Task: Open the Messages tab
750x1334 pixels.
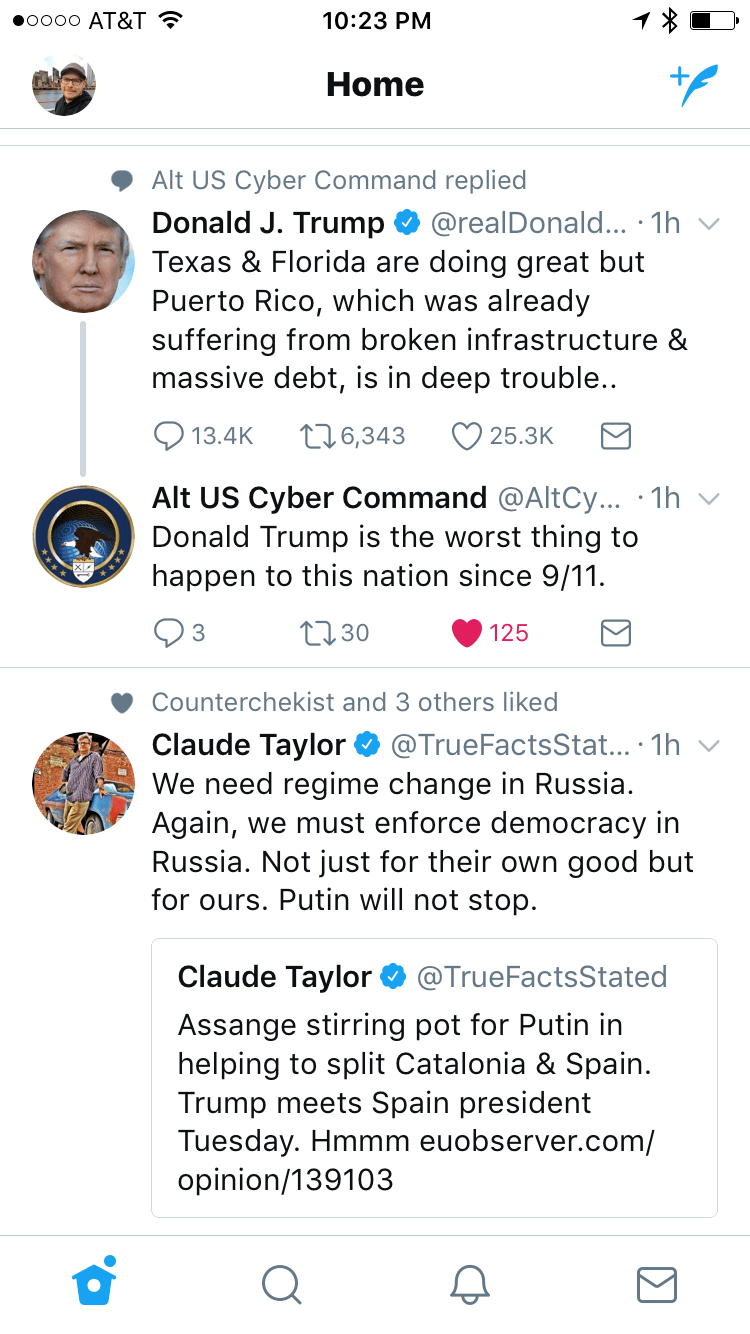Action: 657,1284
